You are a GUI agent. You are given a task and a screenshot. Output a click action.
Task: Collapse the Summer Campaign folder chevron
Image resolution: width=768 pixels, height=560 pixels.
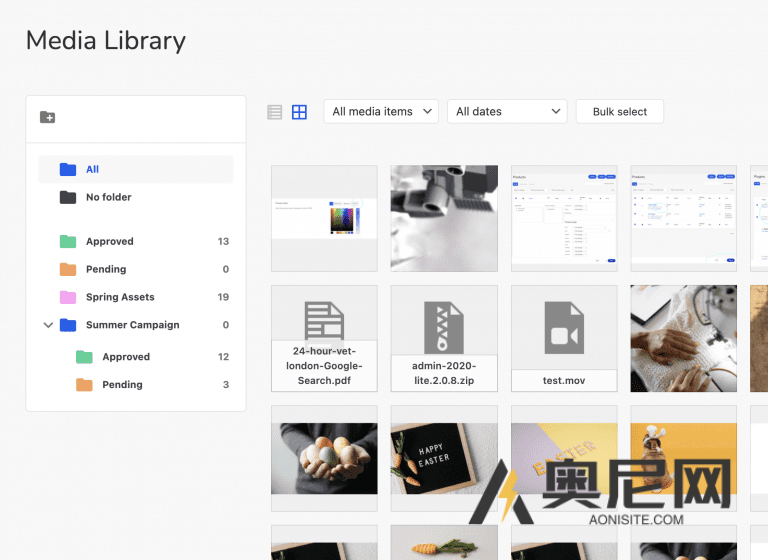pos(48,325)
